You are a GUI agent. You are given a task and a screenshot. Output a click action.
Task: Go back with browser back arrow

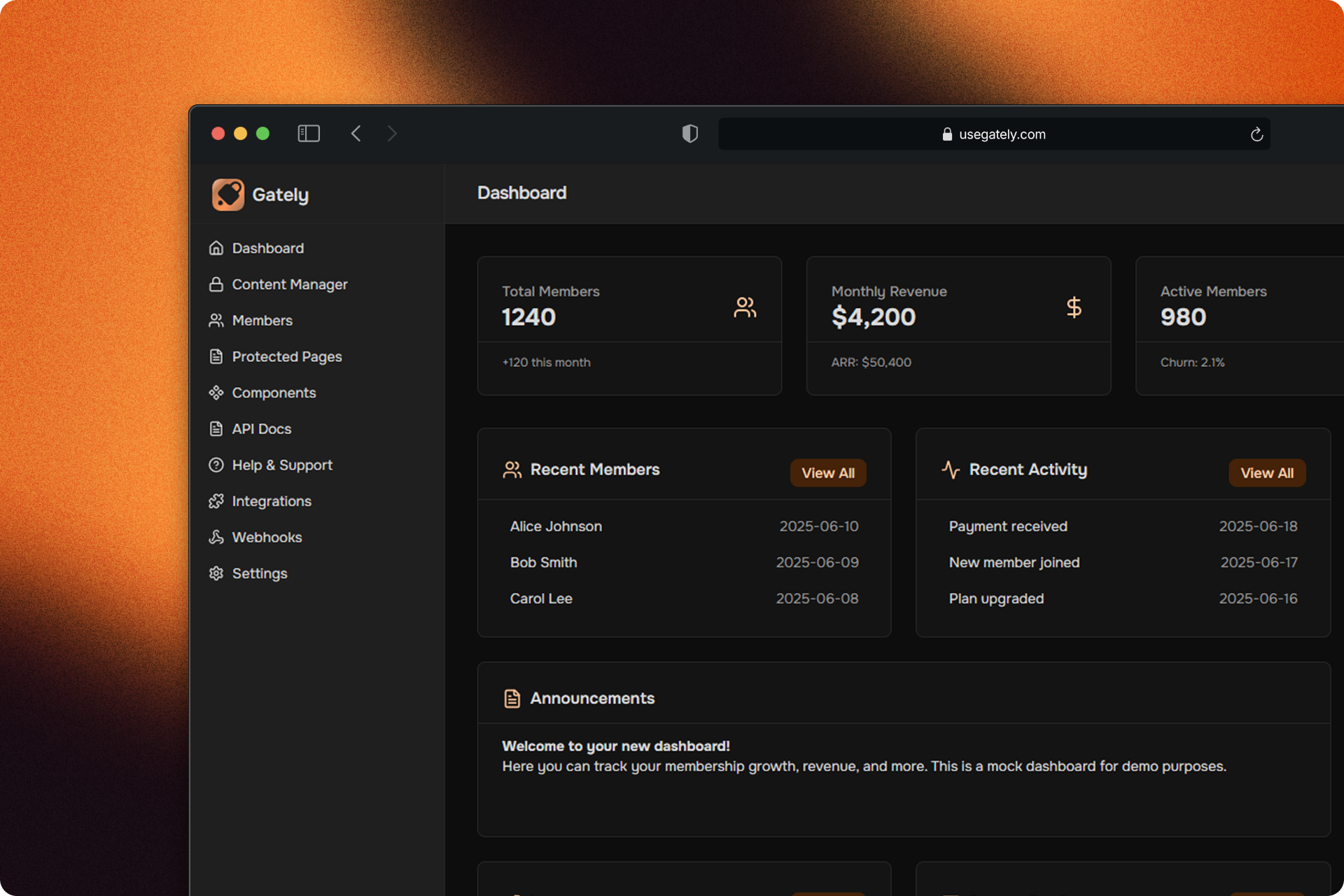point(356,134)
